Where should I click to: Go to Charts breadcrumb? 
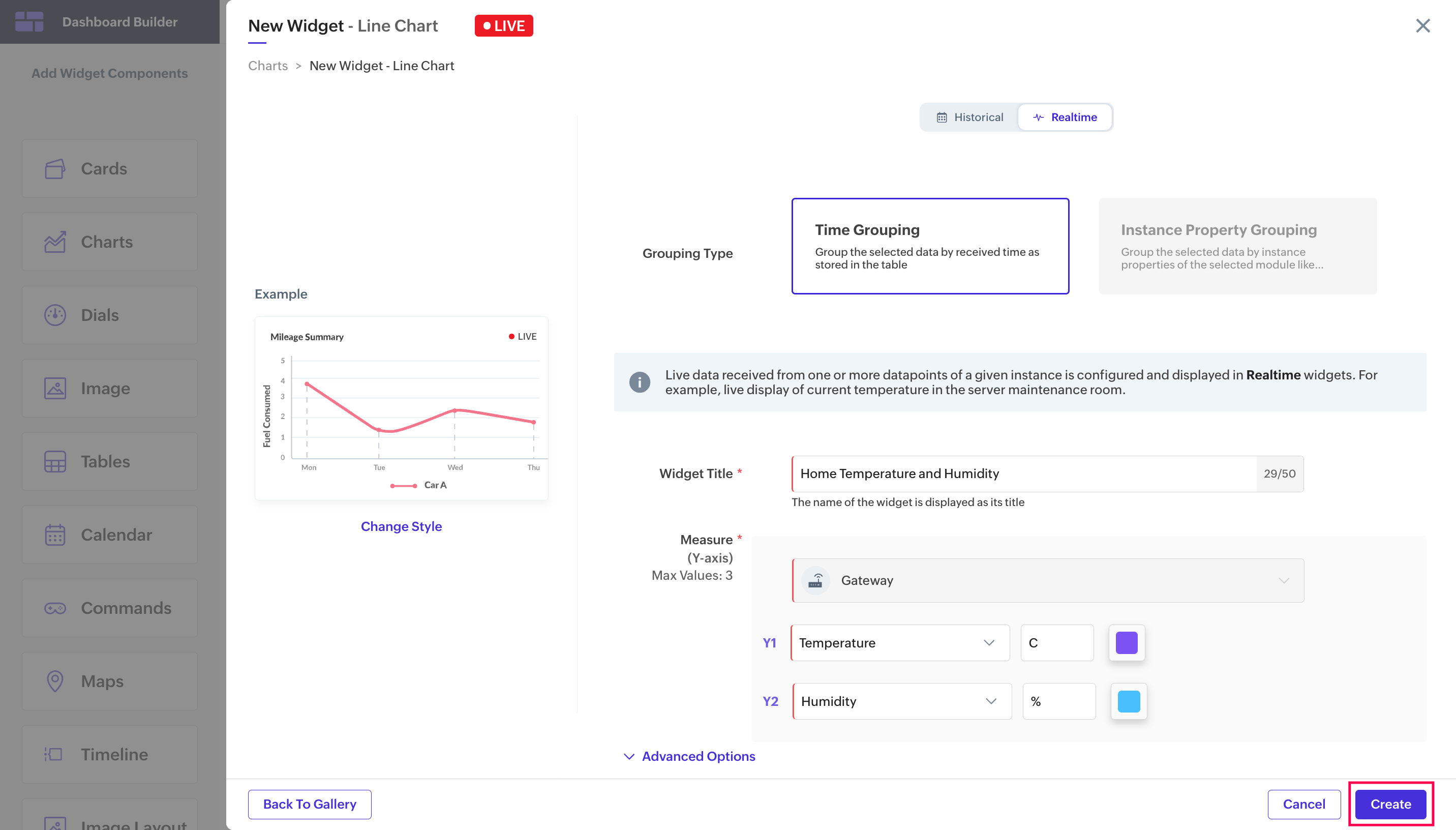268,66
